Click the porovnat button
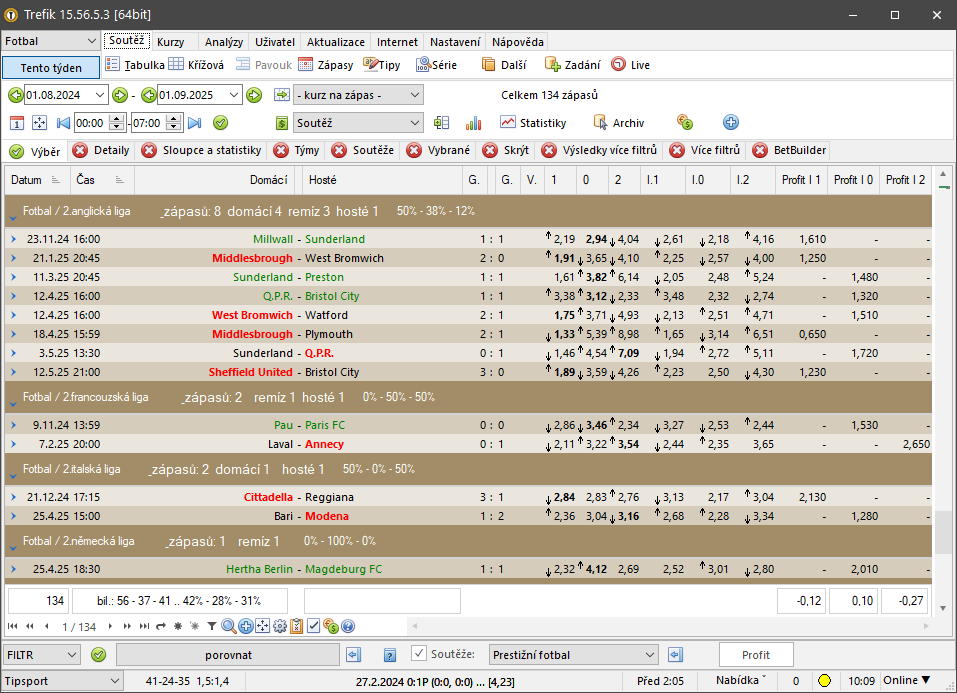The image size is (957, 693). click(228, 655)
